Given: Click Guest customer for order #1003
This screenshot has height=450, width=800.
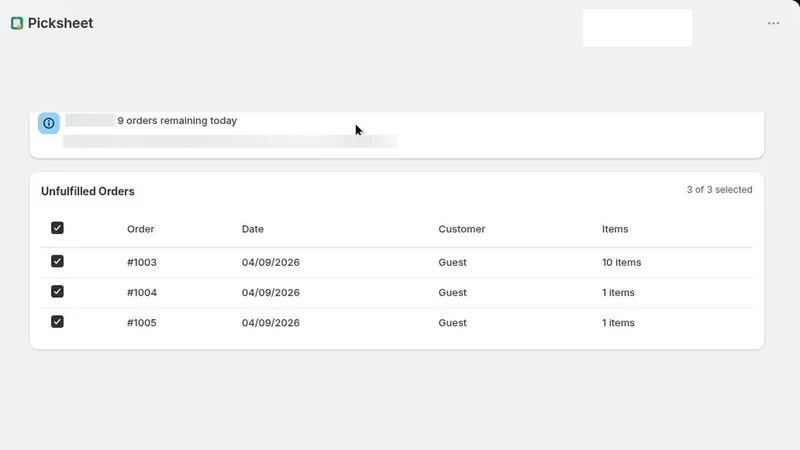Looking at the screenshot, I should click(453, 262).
